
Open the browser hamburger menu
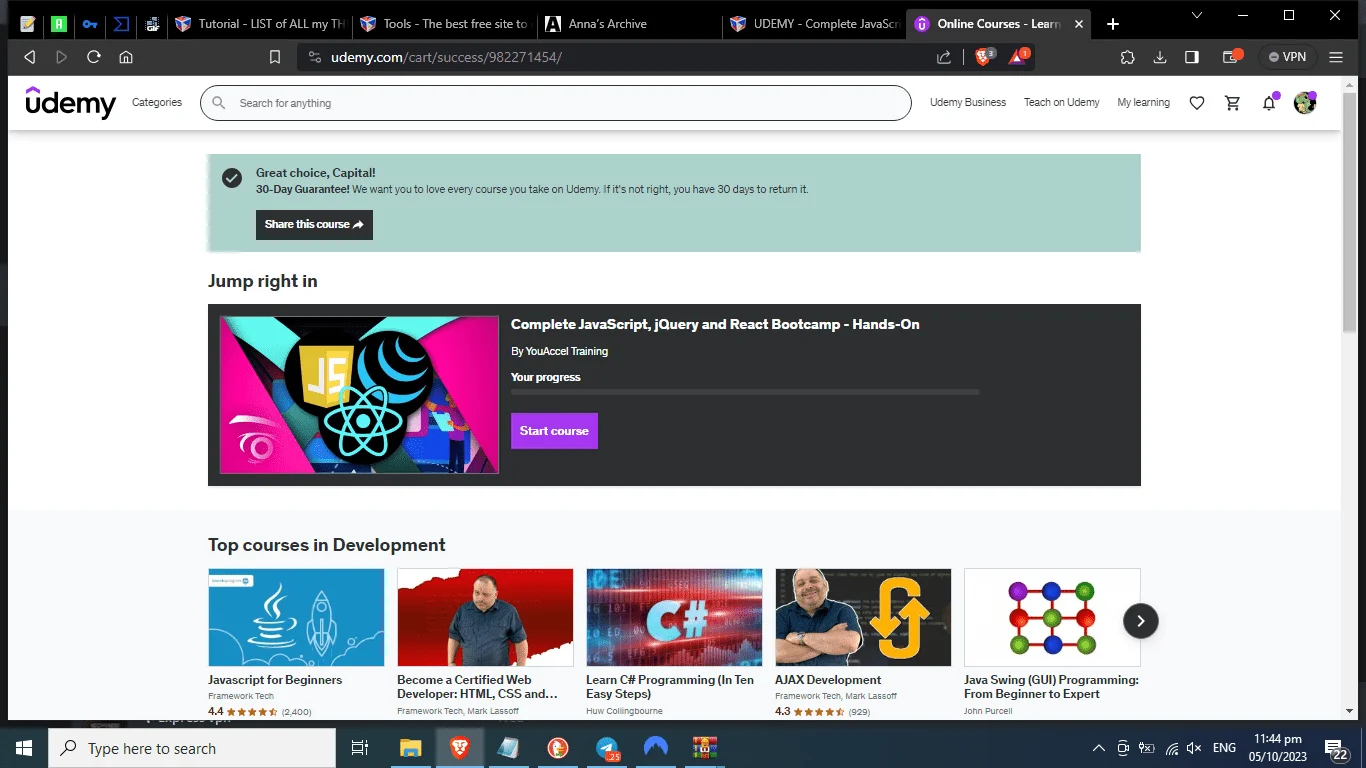(1336, 57)
